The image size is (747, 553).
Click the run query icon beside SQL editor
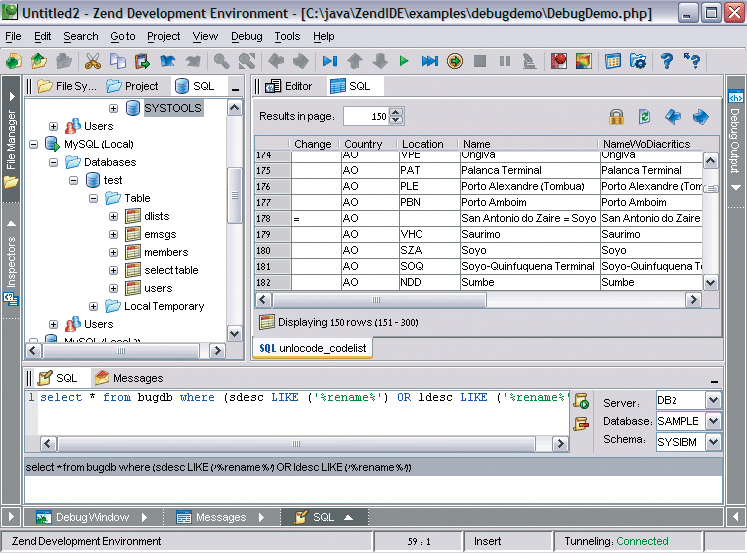[581, 401]
